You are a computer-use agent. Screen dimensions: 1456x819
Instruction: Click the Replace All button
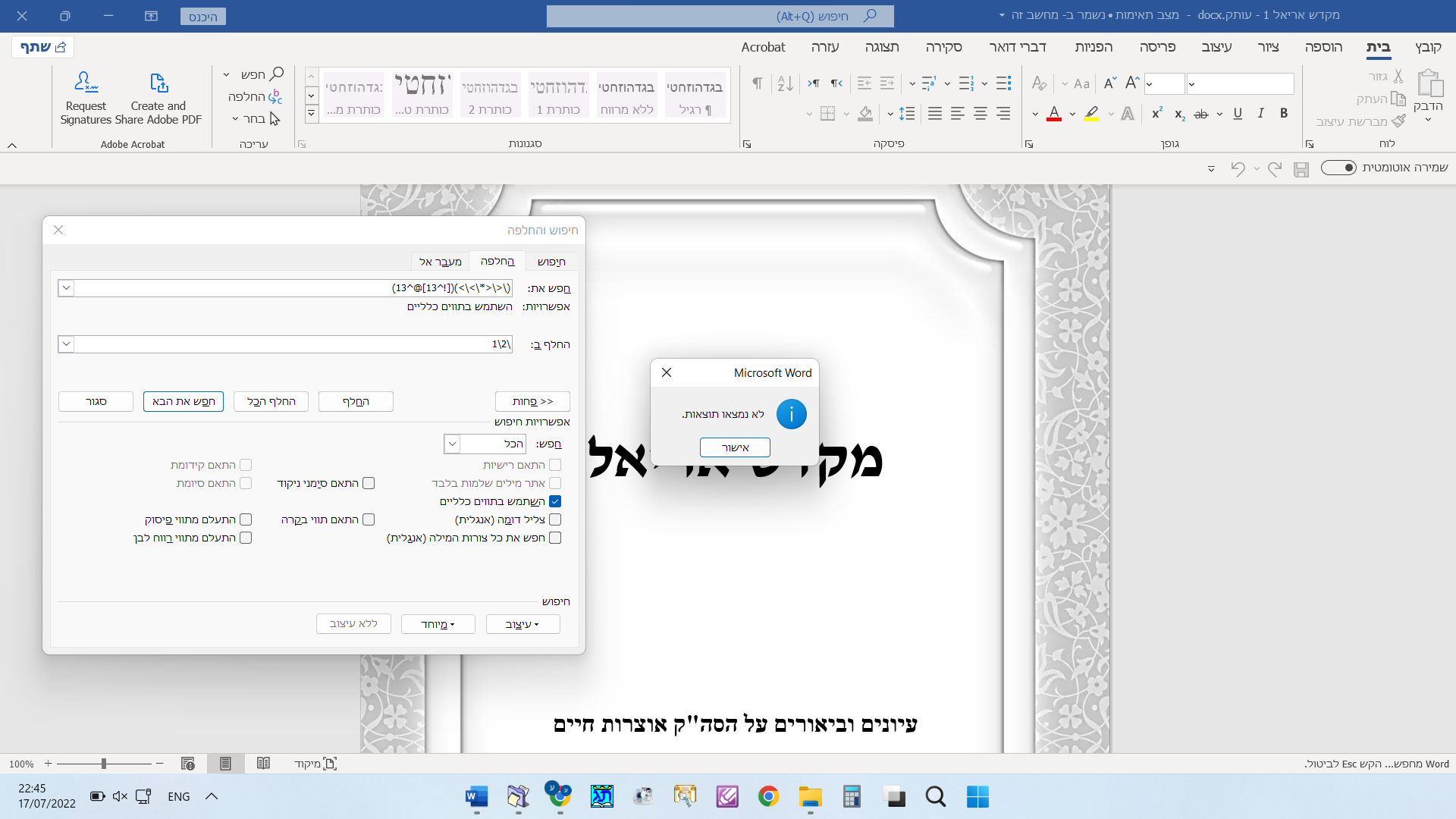coord(271,401)
